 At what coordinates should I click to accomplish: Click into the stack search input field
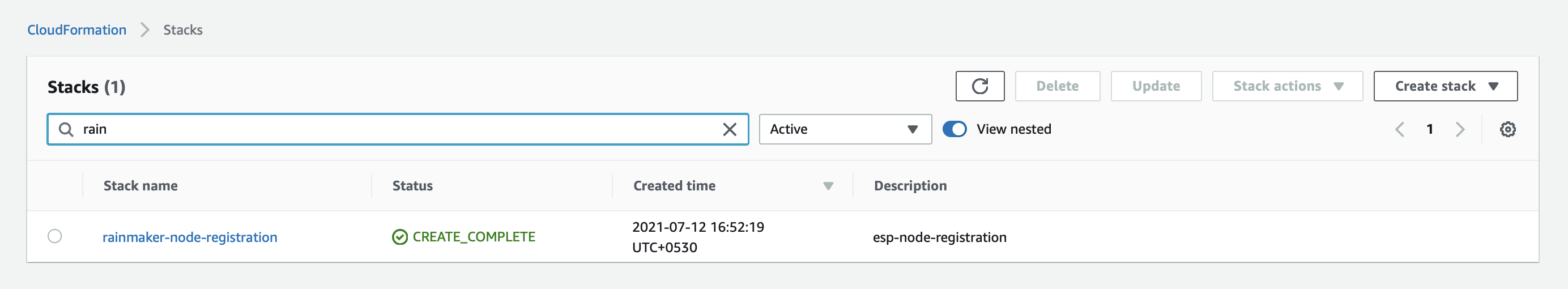tap(395, 129)
